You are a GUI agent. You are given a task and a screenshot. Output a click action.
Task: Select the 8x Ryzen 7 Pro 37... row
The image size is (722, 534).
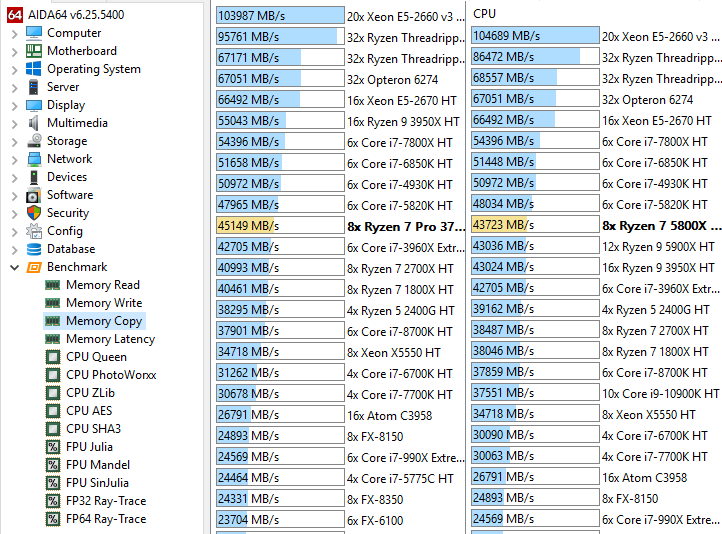point(406,226)
